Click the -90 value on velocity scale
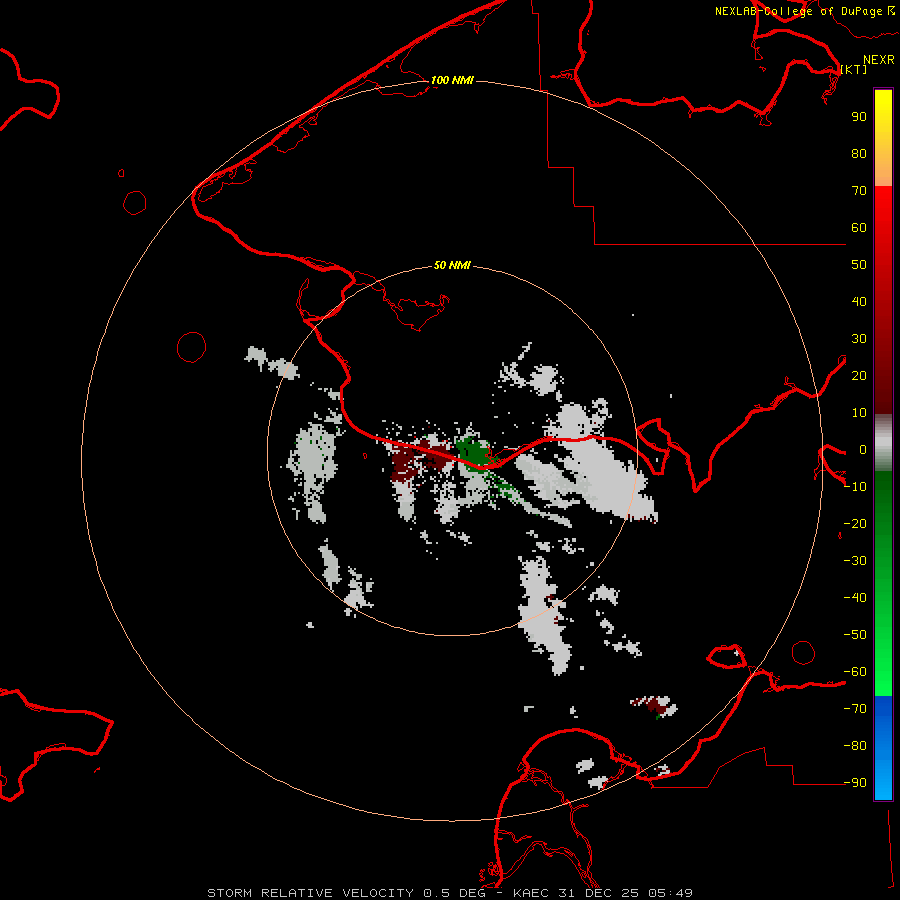The image size is (900, 900). 855,783
